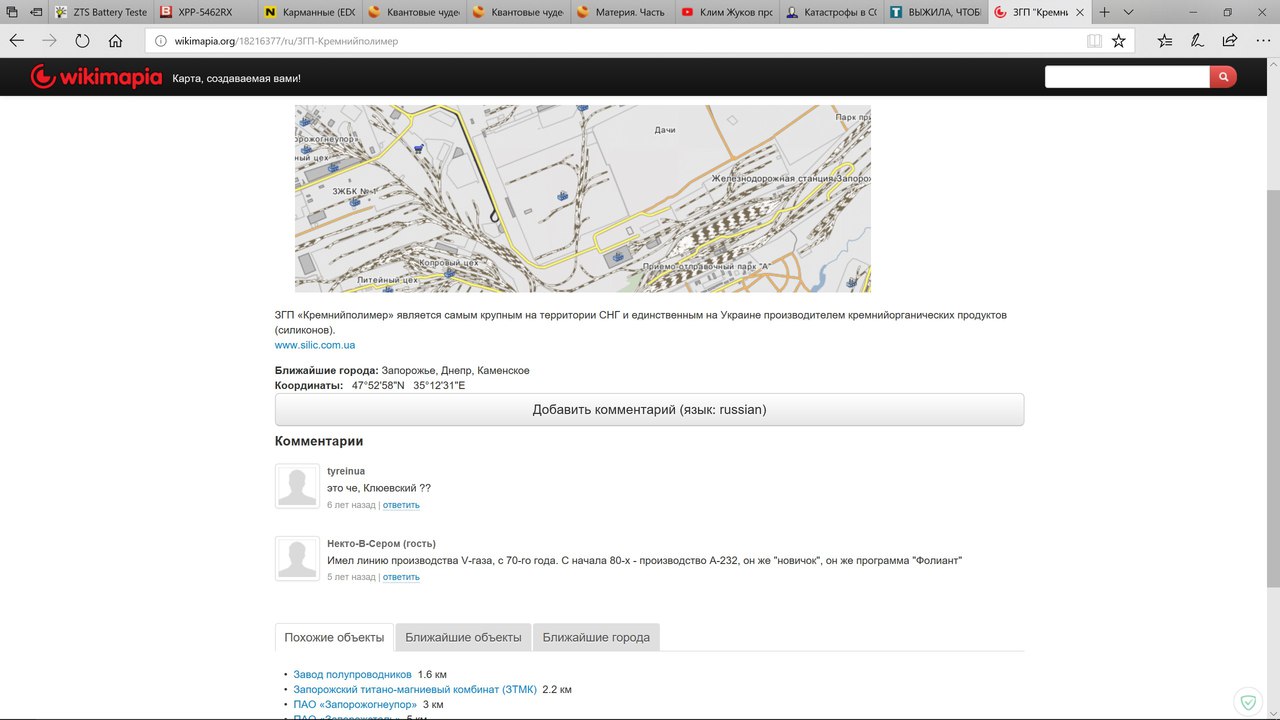
Task: Show site information icon in address bar
Action: (x=161, y=41)
